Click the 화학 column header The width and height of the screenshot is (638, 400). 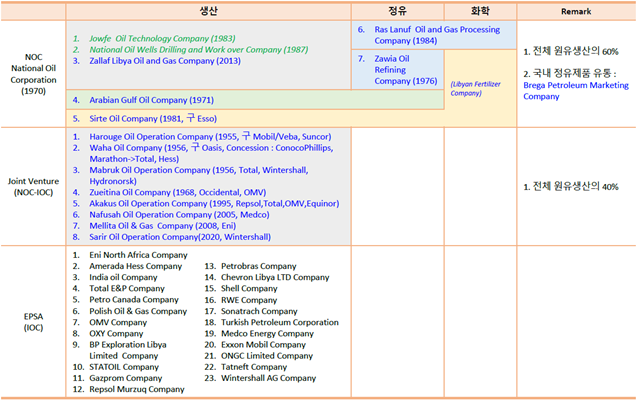[480, 11]
